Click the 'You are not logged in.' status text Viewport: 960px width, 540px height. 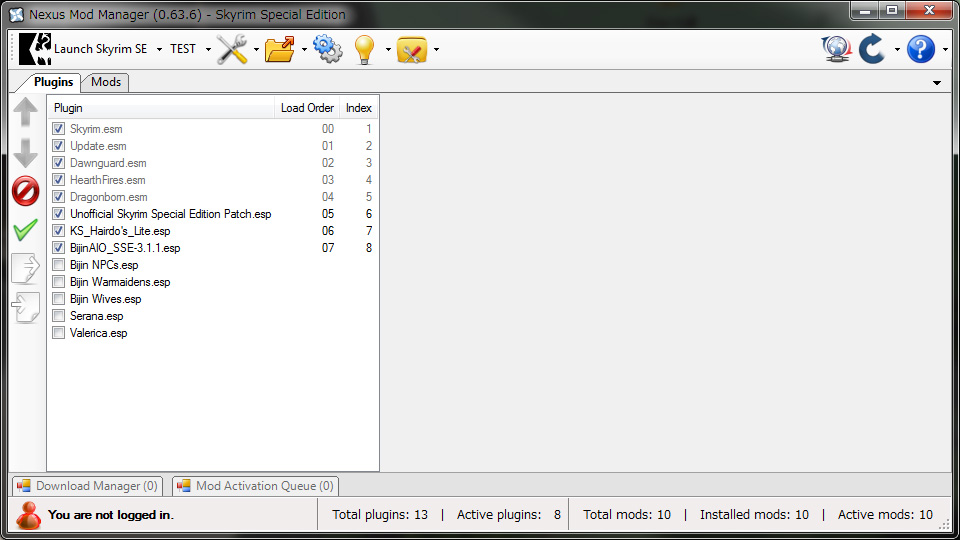coord(110,515)
